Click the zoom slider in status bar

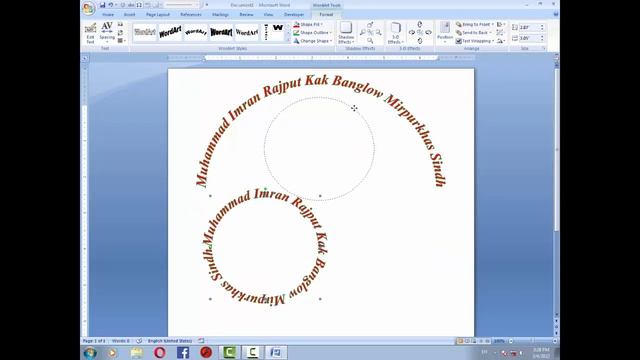[x=532, y=341]
